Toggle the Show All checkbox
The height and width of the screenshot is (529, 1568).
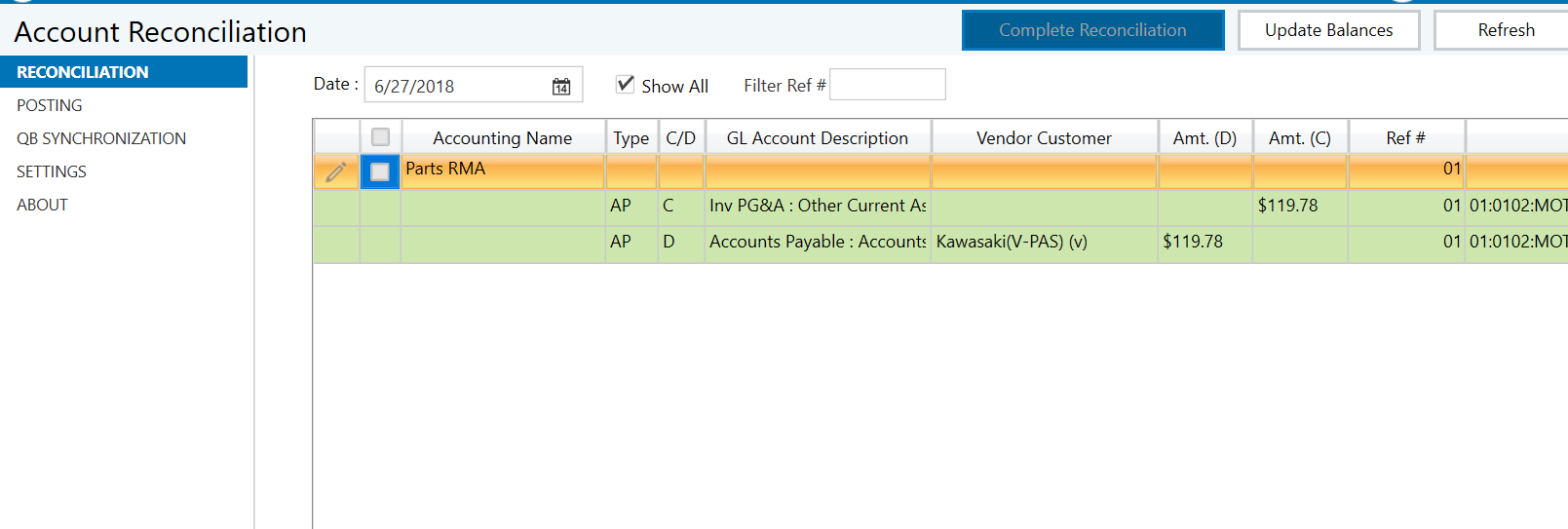pyautogui.click(x=626, y=84)
